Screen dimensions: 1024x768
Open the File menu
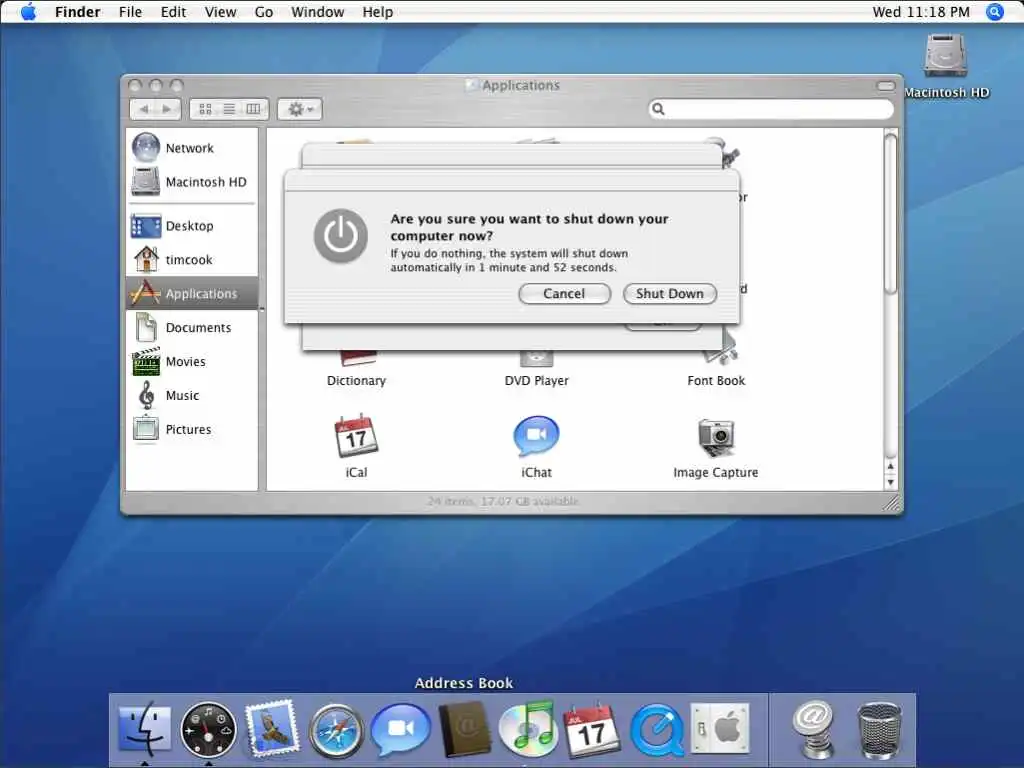click(131, 12)
